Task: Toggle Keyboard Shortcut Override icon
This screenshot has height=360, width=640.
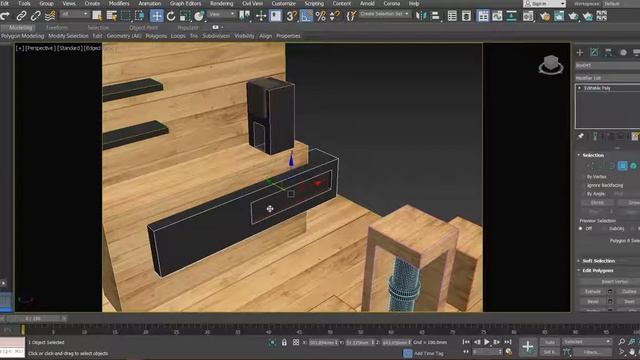Action: coord(276,16)
